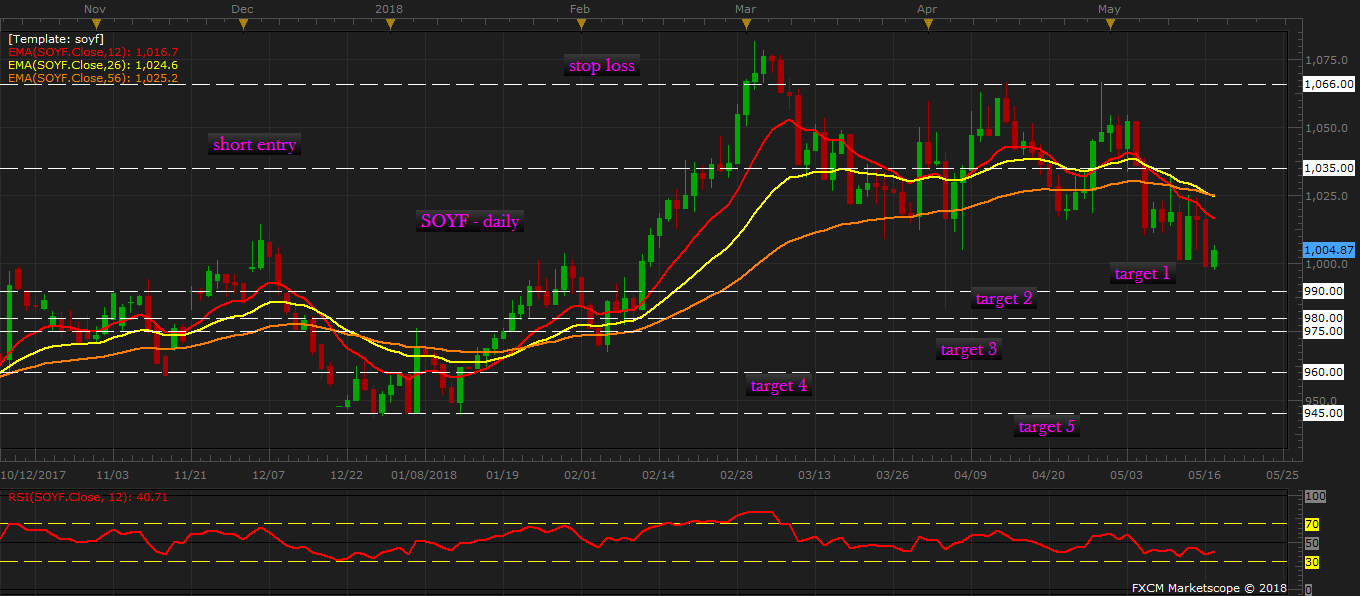Select the 'stop loss' chart label
The height and width of the screenshot is (596, 1360).
601,66
